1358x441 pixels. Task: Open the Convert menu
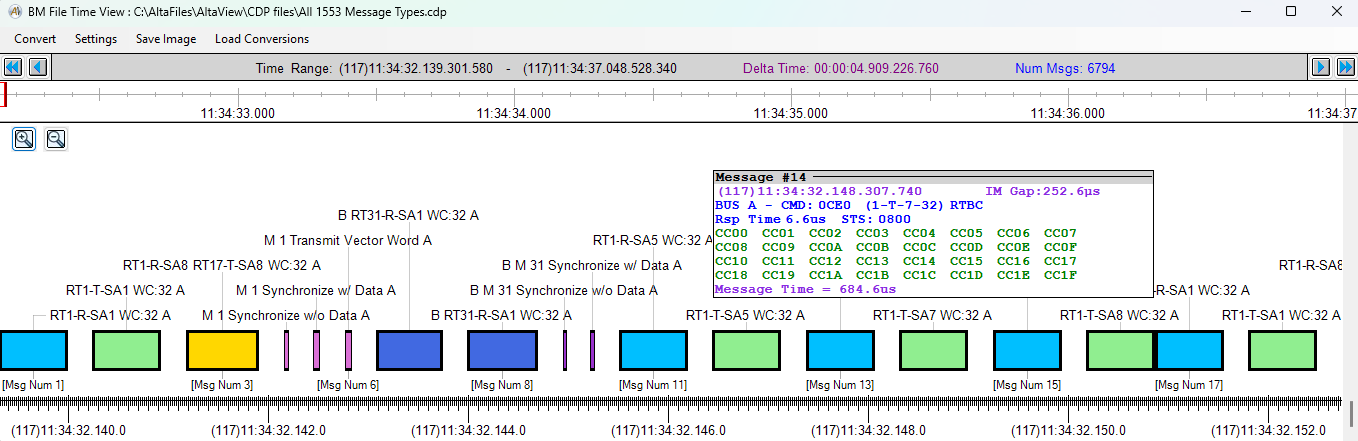click(35, 39)
